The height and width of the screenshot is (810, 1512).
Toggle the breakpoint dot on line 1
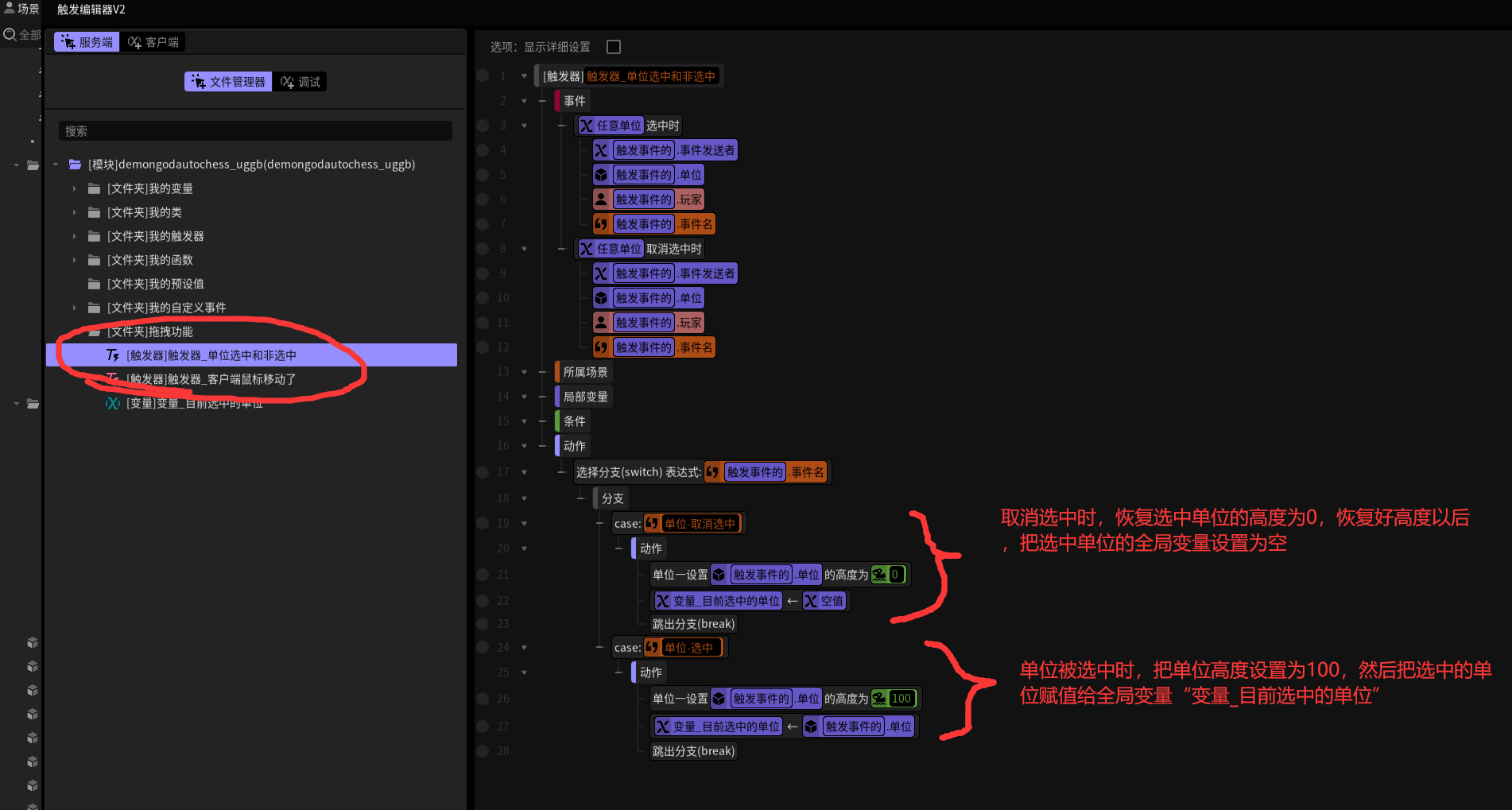point(483,76)
